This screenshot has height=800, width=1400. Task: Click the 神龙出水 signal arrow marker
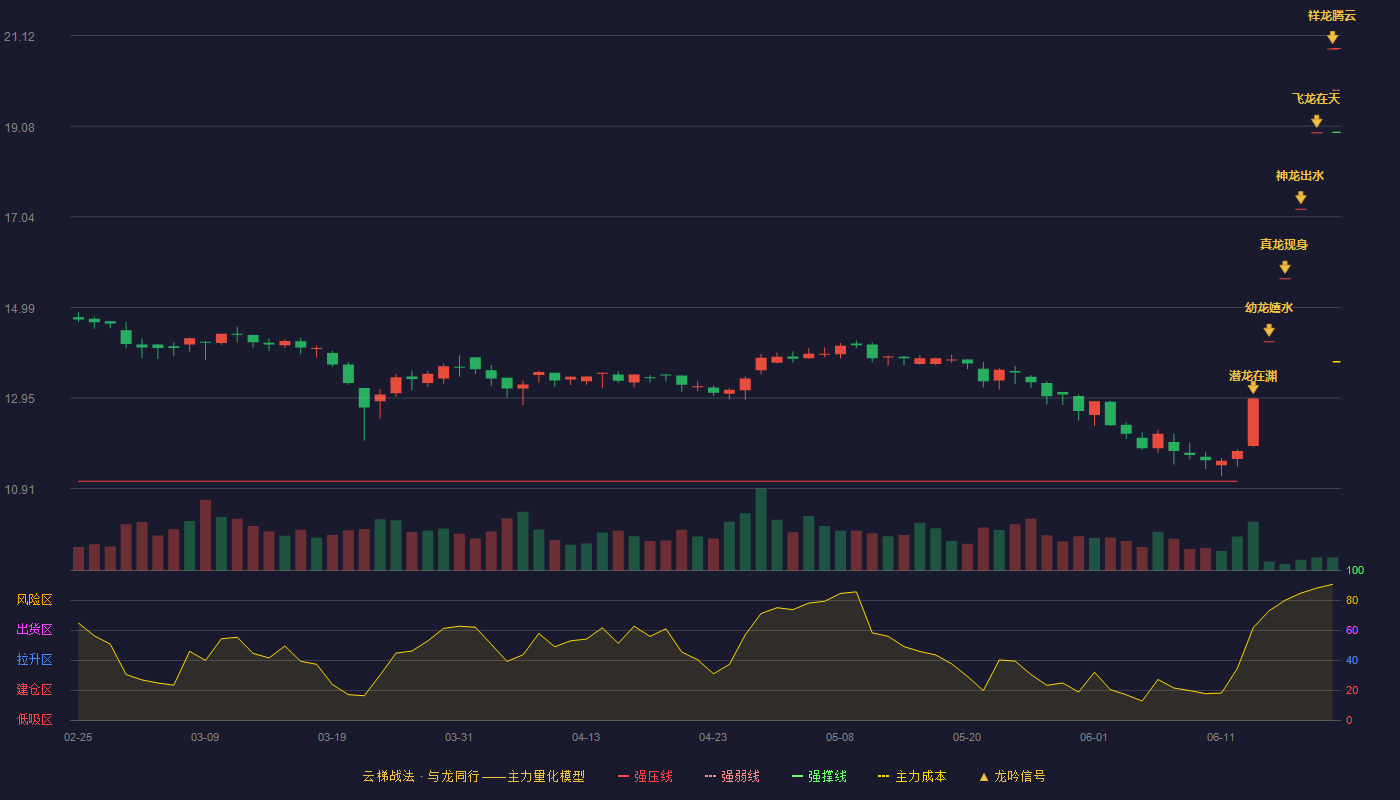tap(1300, 198)
